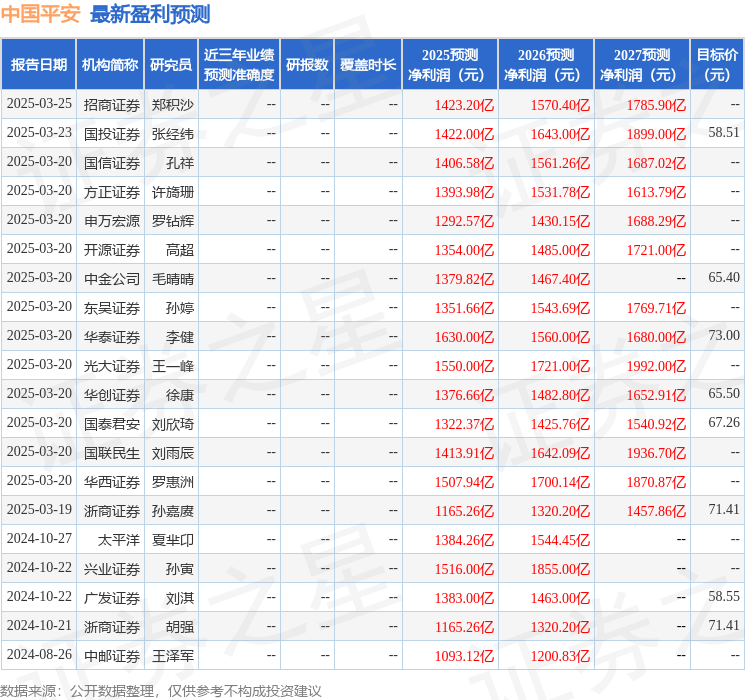
Task: Click the 申万宏源 institution cell
Action: [112, 221]
